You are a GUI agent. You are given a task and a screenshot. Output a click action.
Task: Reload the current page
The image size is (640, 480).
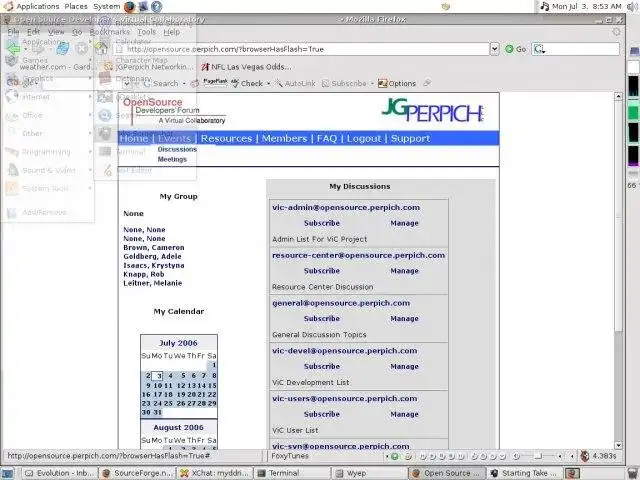(62, 49)
